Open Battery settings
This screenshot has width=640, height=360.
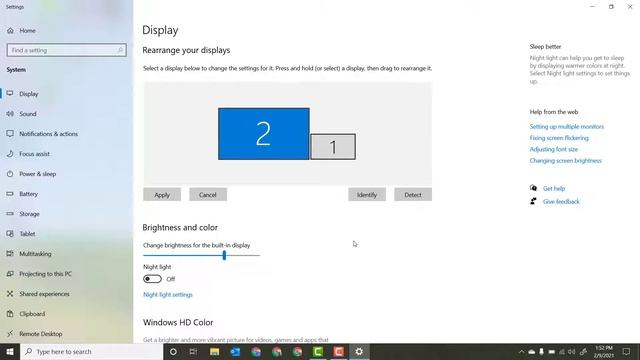point(28,194)
